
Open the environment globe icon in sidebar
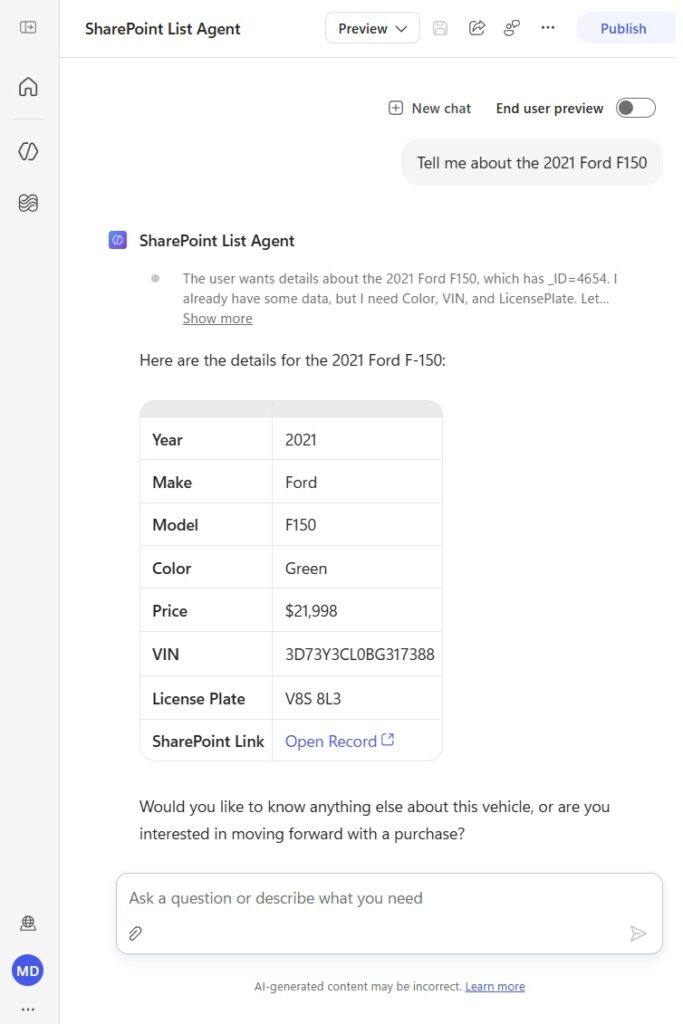pos(28,923)
